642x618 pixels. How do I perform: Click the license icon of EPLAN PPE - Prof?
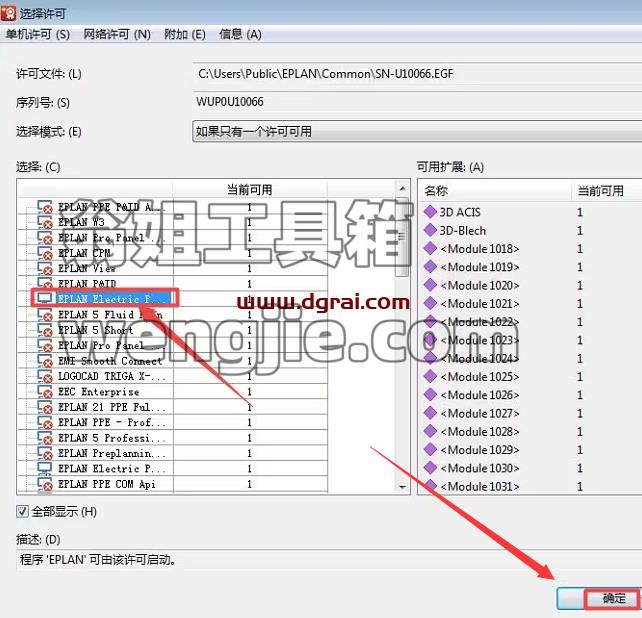[45, 422]
